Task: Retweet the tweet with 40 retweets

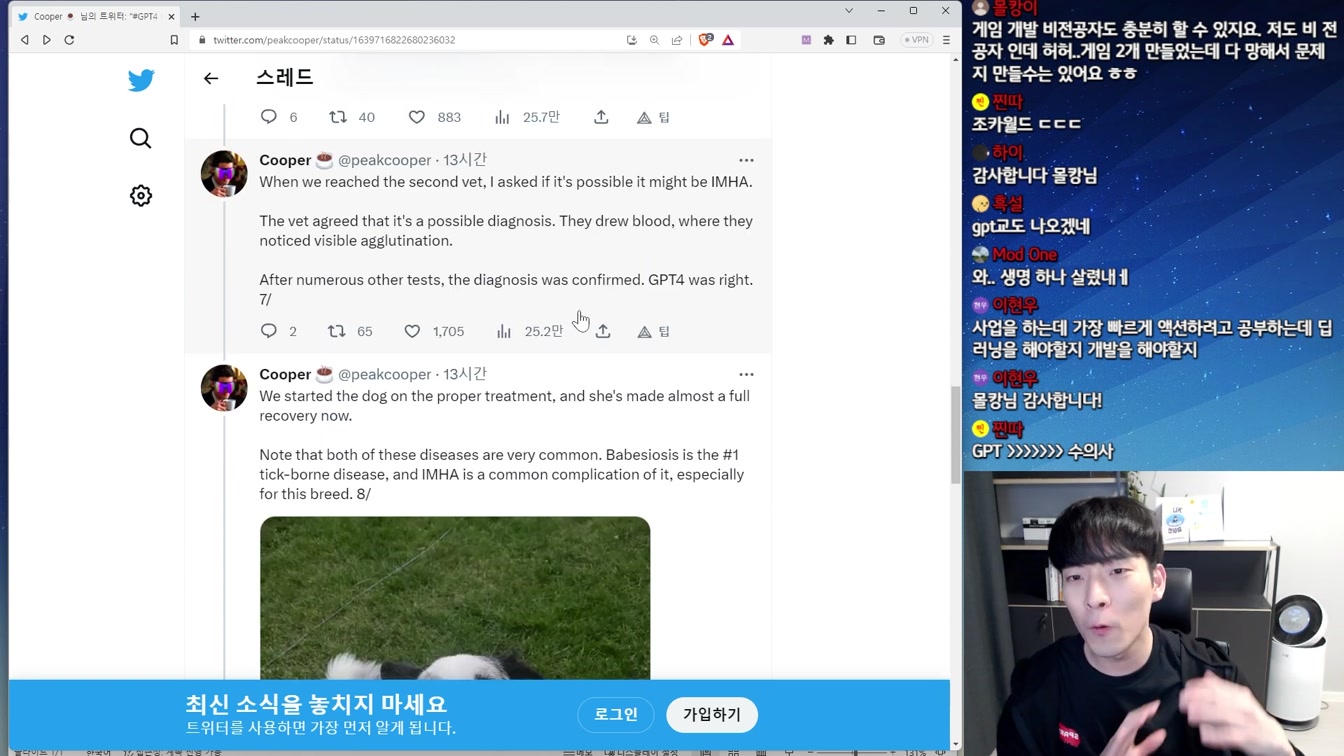Action: (338, 117)
